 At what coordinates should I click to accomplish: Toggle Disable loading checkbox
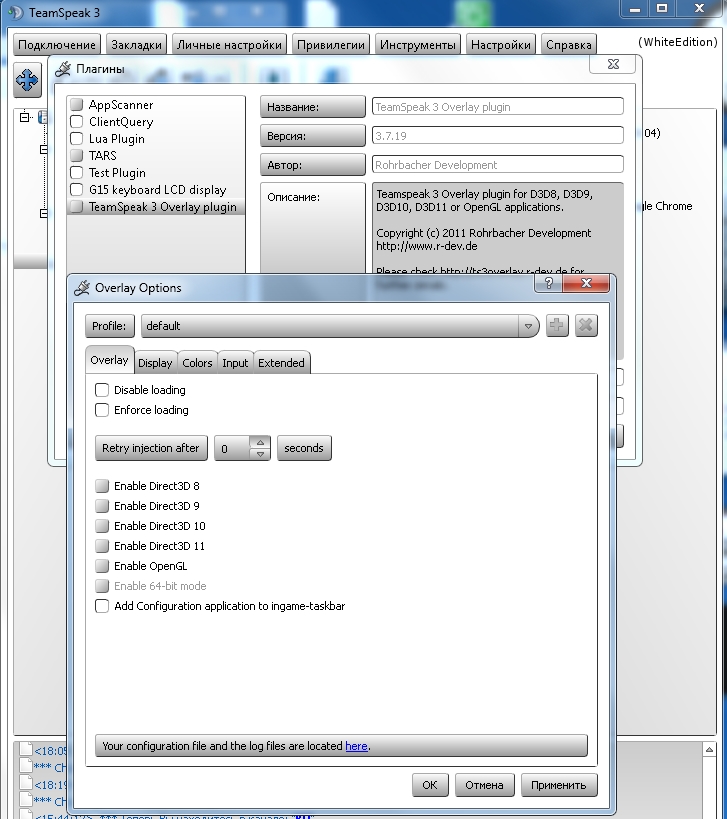point(102,390)
